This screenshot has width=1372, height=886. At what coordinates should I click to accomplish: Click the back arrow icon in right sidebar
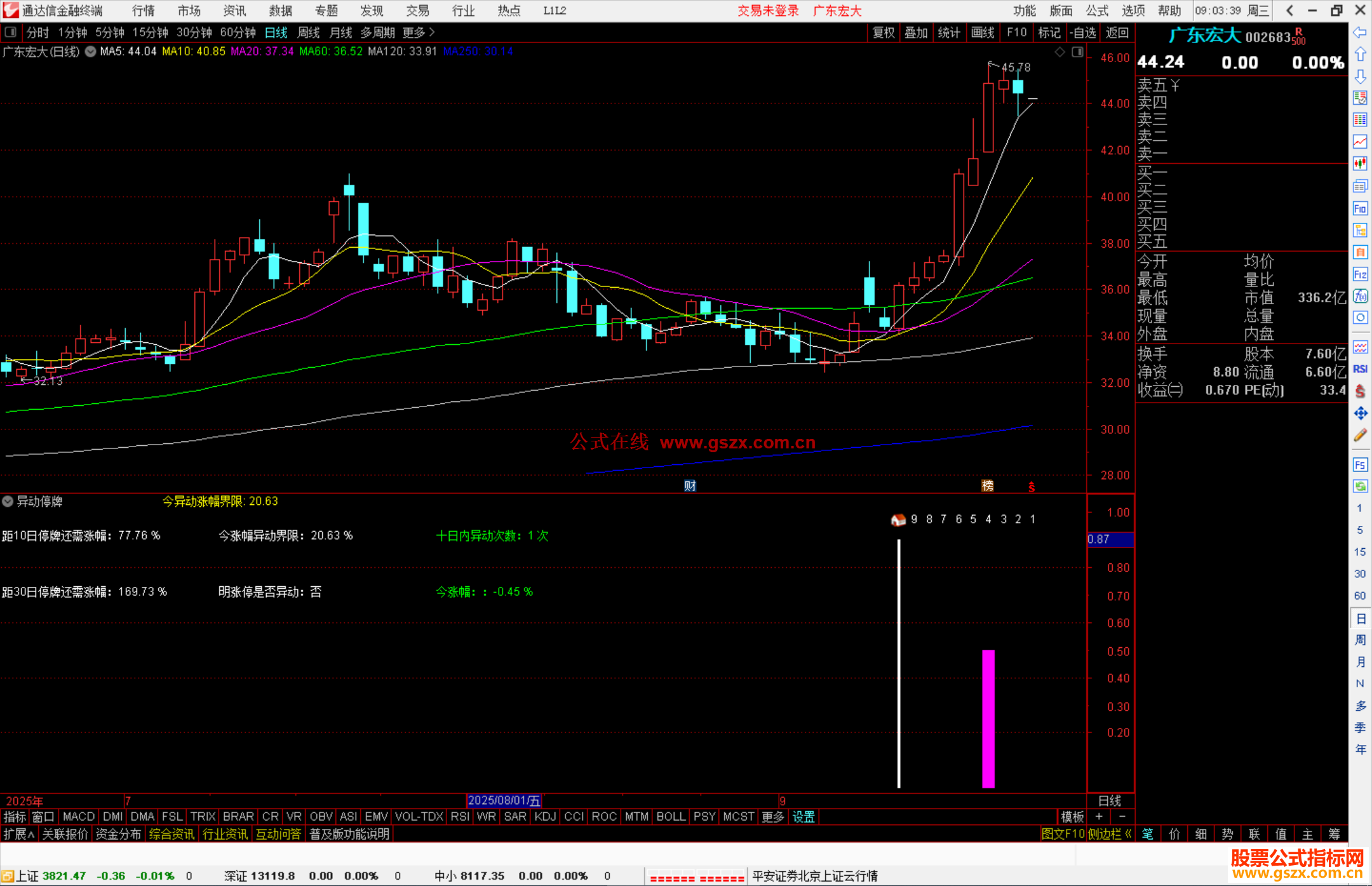(x=1360, y=32)
